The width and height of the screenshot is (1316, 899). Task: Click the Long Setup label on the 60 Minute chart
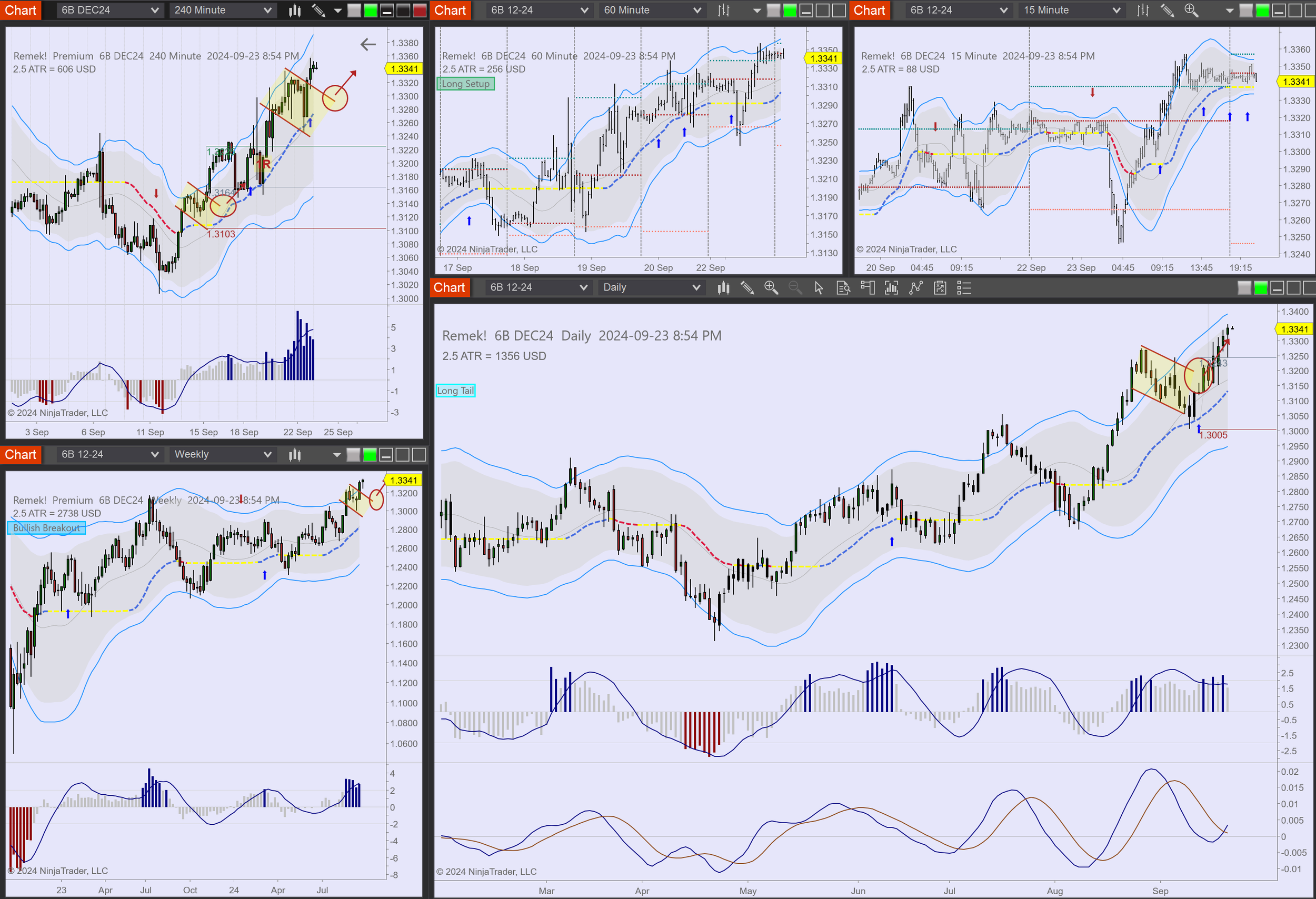tap(466, 83)
